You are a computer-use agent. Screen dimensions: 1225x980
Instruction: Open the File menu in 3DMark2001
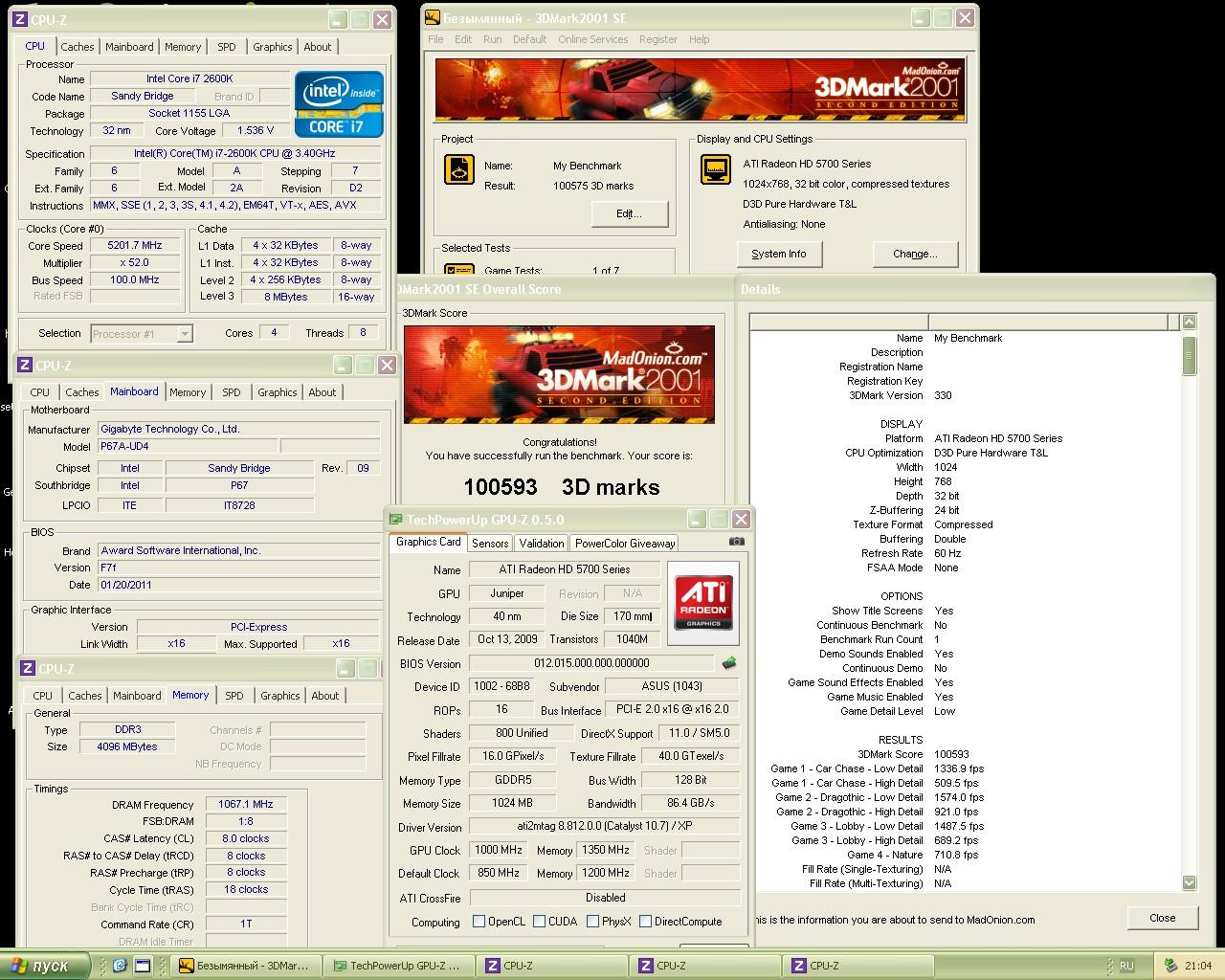pyautogui.click(x=435, y=39)
